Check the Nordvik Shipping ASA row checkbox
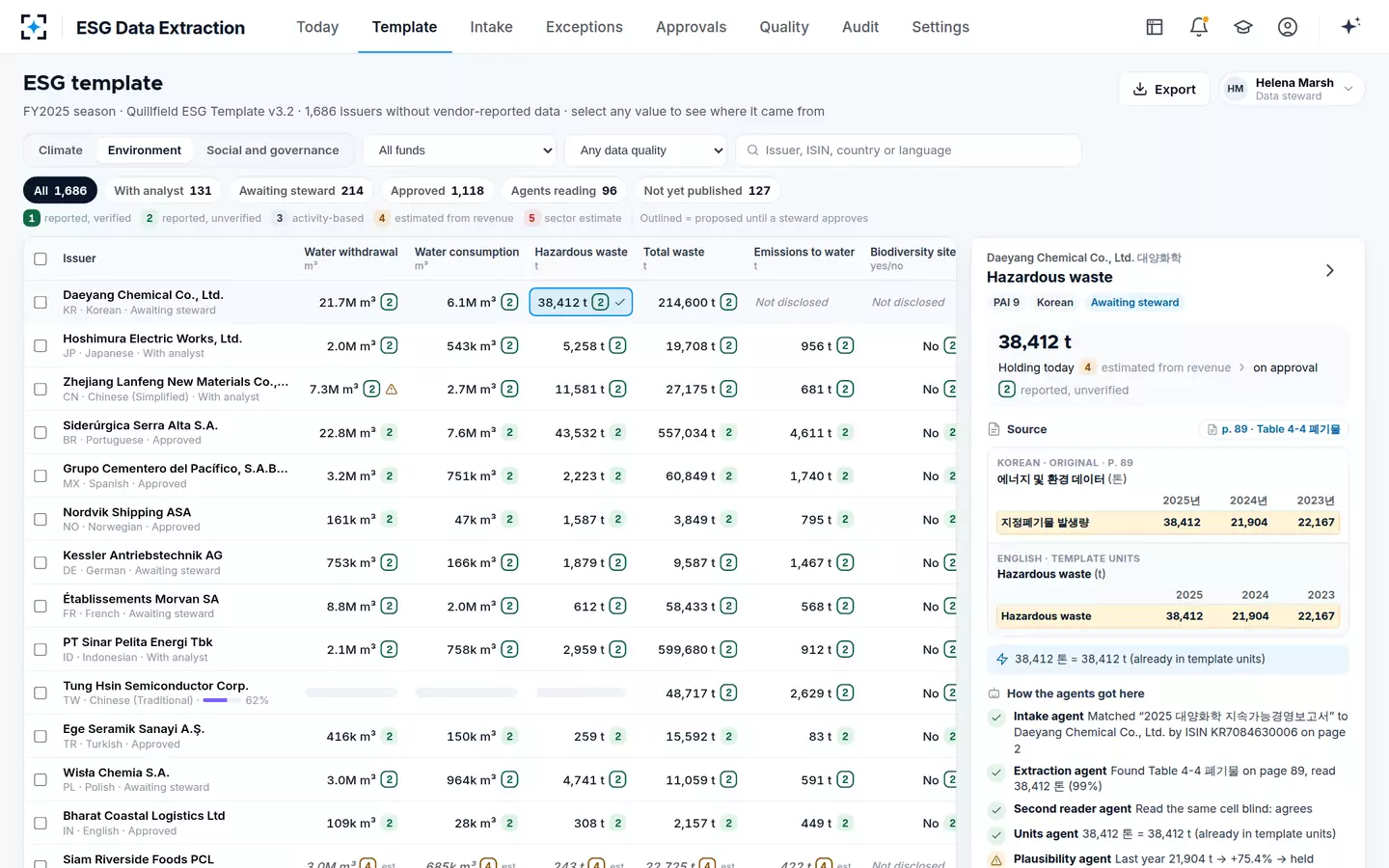 (x=41, y=519)
